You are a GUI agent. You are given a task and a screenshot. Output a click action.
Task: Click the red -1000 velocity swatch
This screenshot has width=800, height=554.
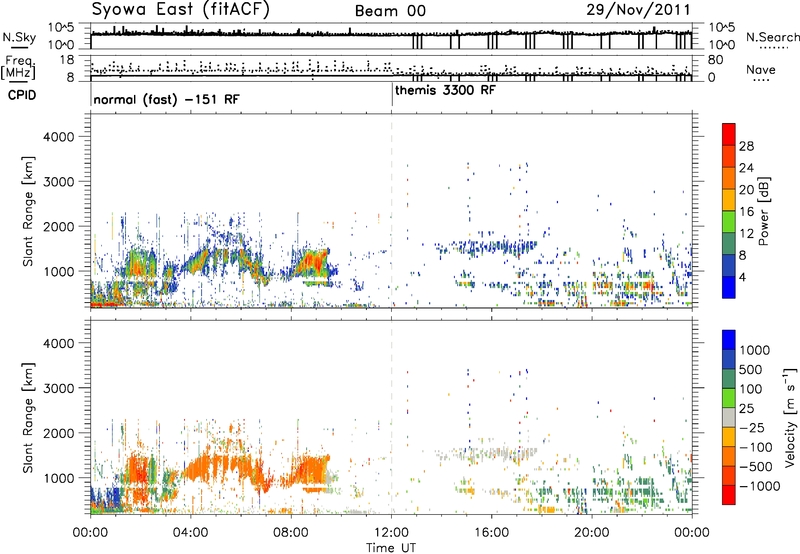pos(729,495)
